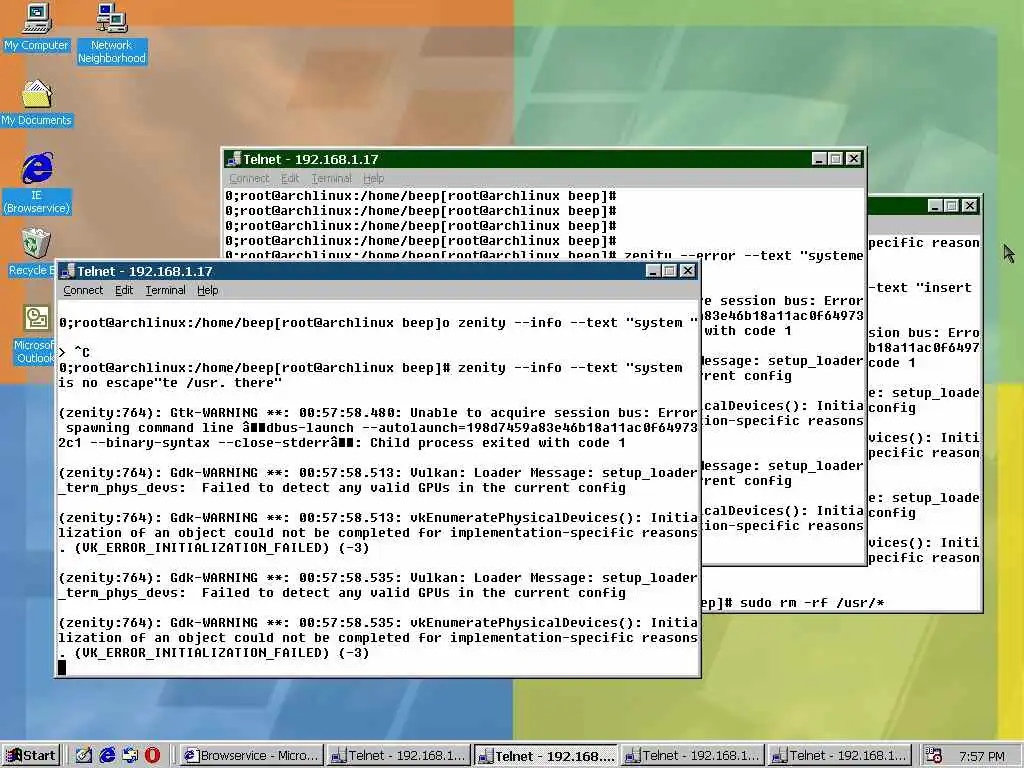
Task: Open Terminal menu in the green-titled Telnet window
Action: click(x=331, y=178)
